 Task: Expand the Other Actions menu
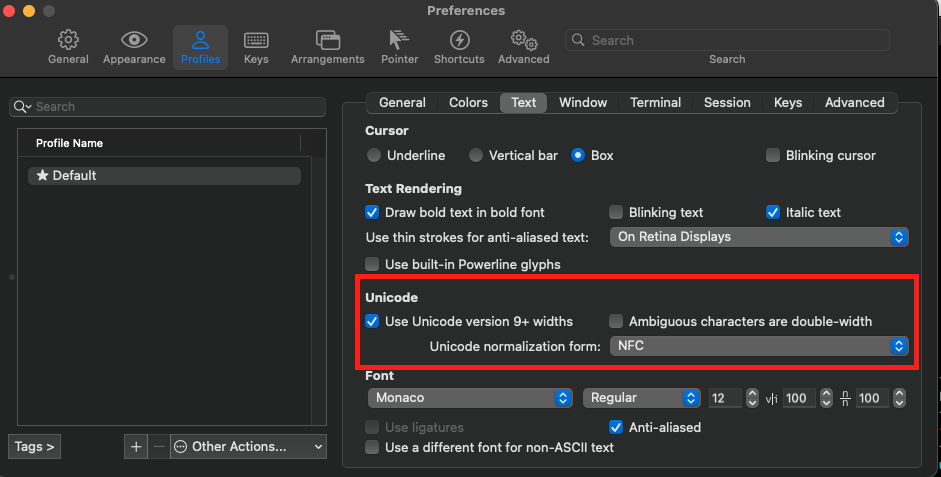tap(248, 446)
